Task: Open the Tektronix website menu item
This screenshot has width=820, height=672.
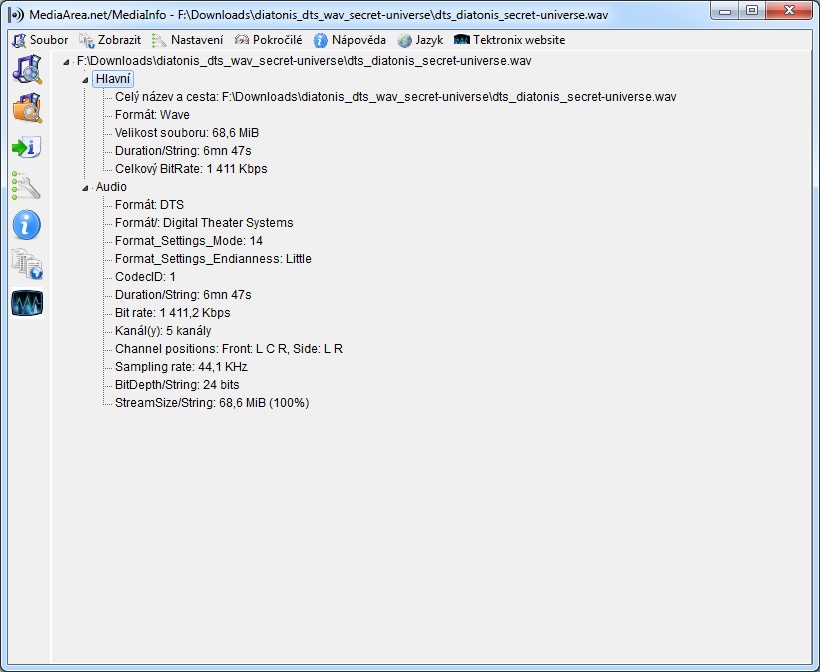Action: pos(510,40)
